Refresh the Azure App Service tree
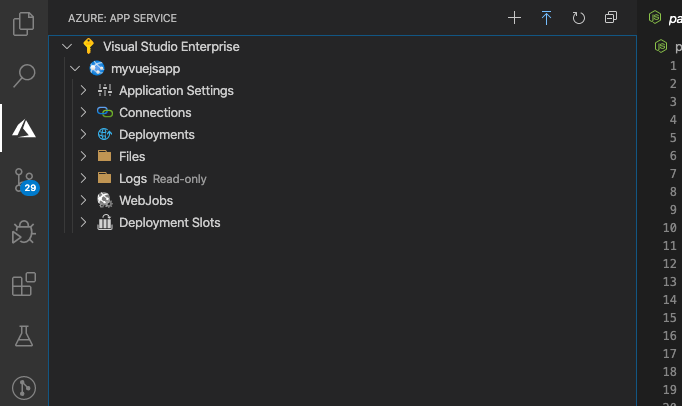The image size is (682, 406). pyautogui.click(x=578, y=18)
